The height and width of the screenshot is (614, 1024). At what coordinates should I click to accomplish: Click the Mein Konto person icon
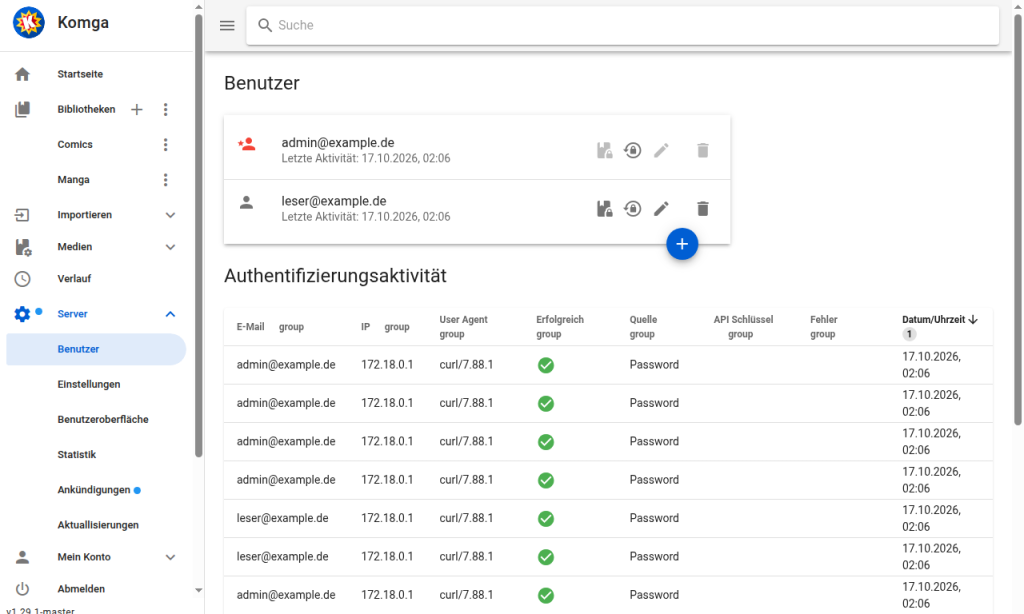(x=22, y=557)
